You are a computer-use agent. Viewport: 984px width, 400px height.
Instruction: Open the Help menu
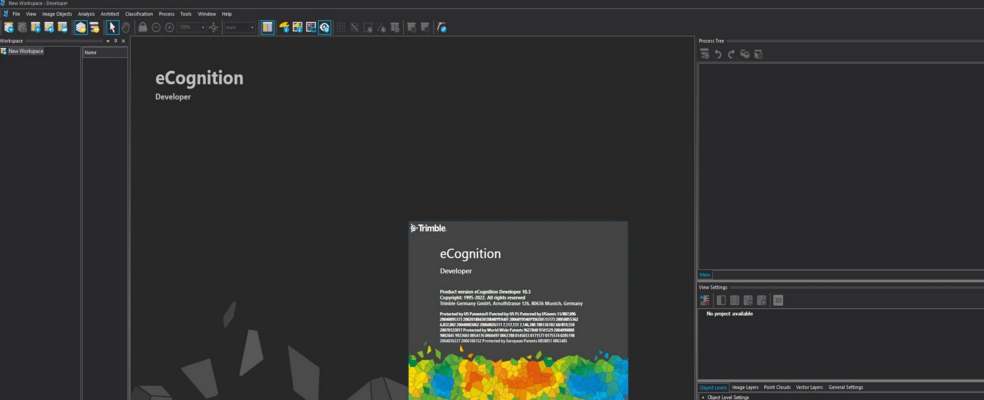tap(227, 14)
